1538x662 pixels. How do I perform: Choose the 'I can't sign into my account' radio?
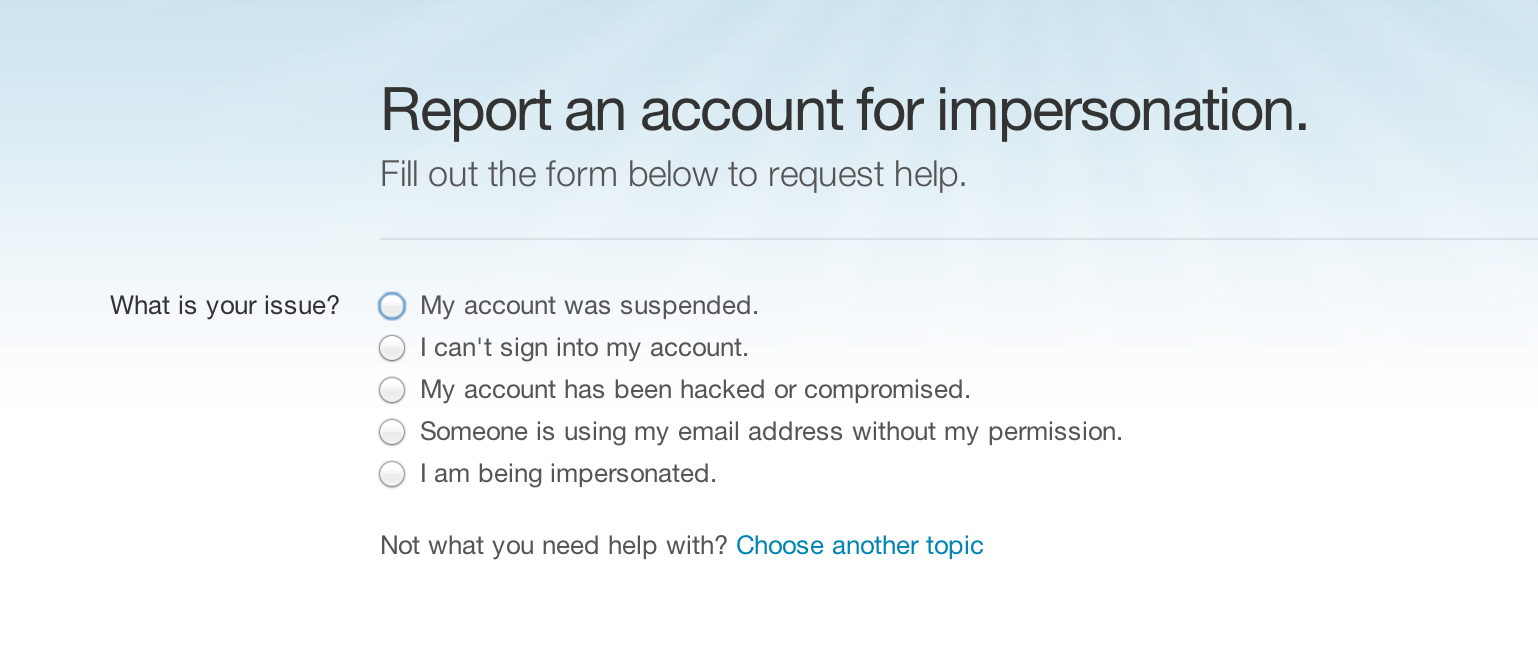click(392, 348)
